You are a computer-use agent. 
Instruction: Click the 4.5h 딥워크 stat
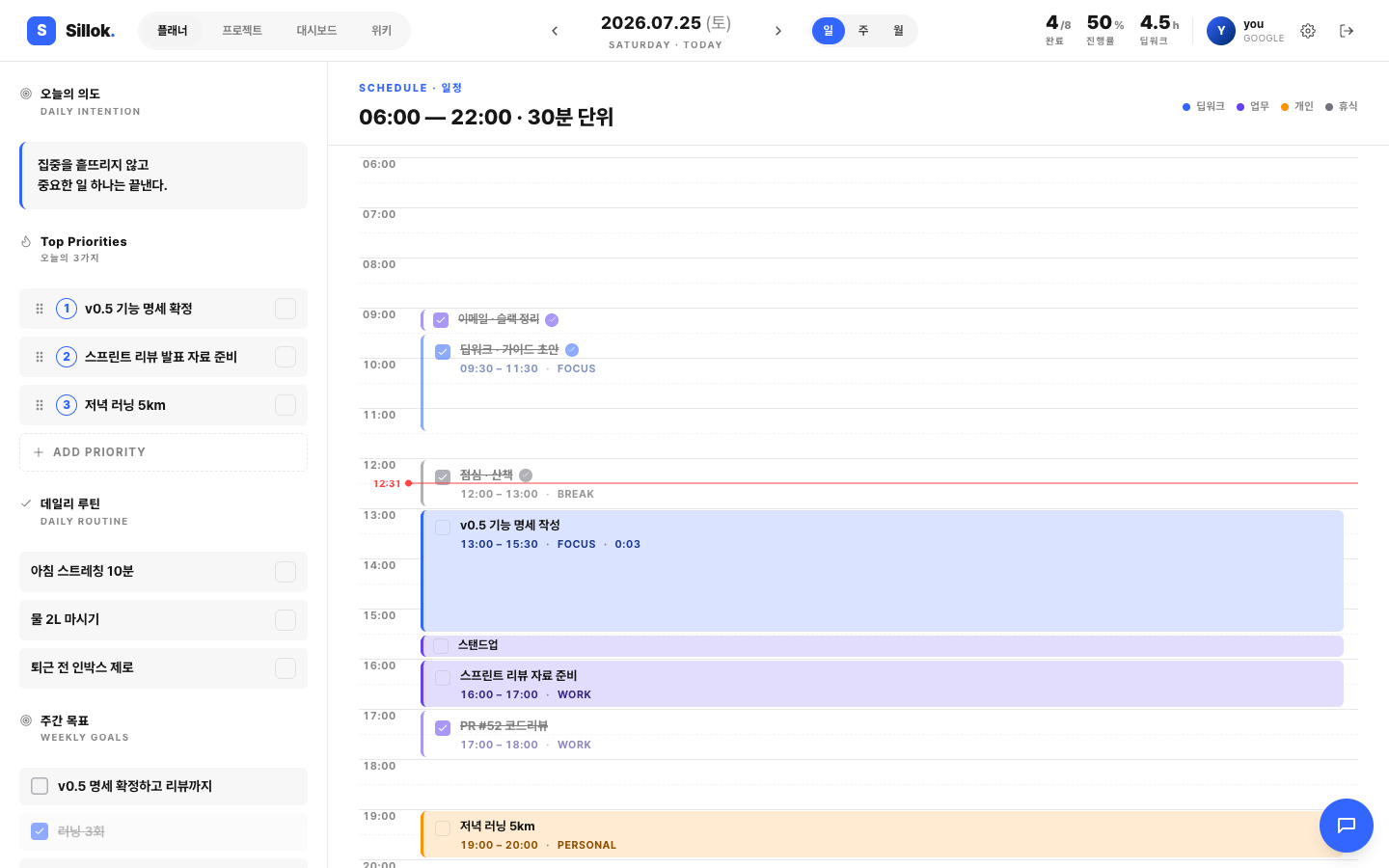pos(1159,30)
